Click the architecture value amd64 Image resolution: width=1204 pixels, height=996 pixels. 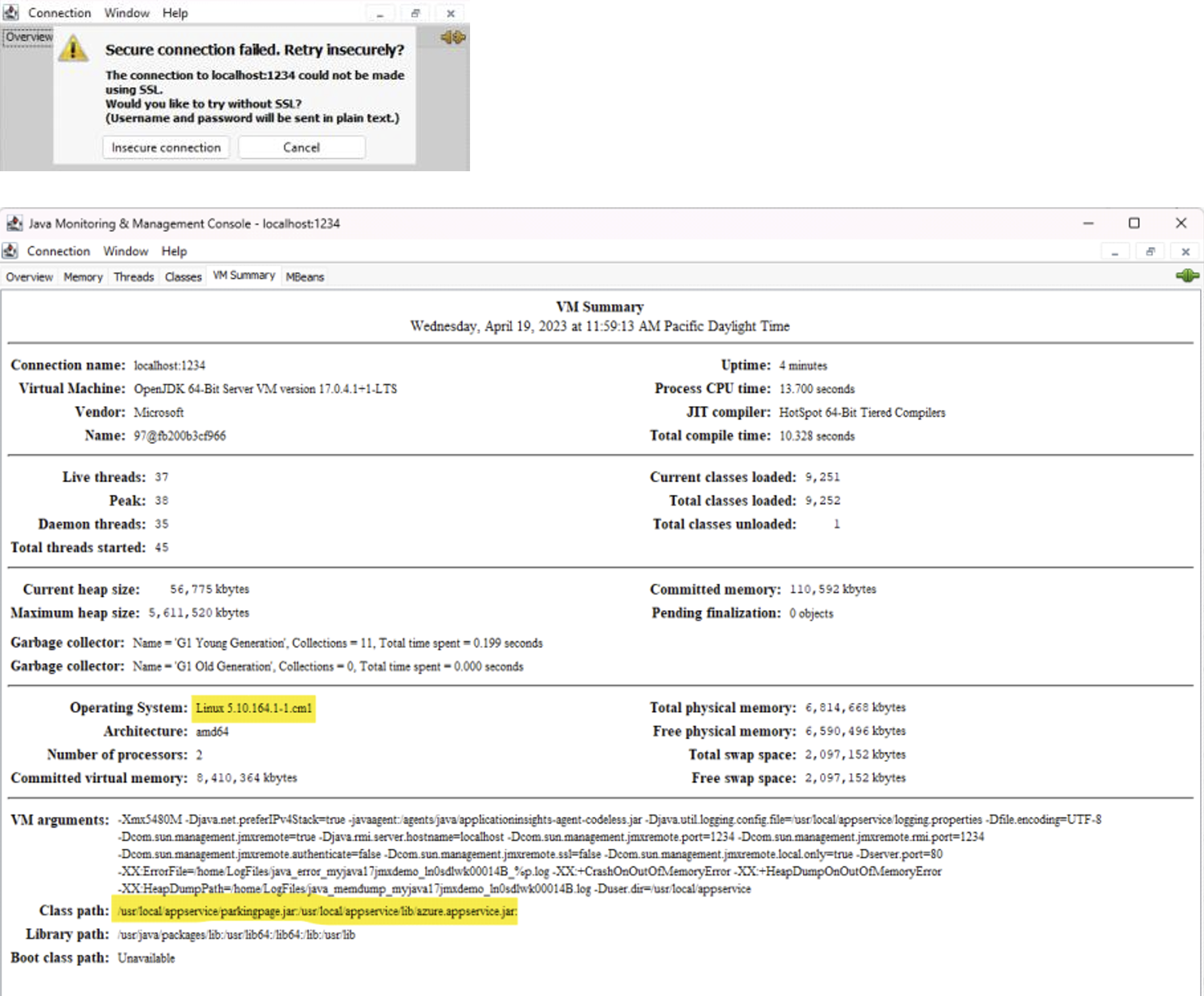click(x=211, y=731)
